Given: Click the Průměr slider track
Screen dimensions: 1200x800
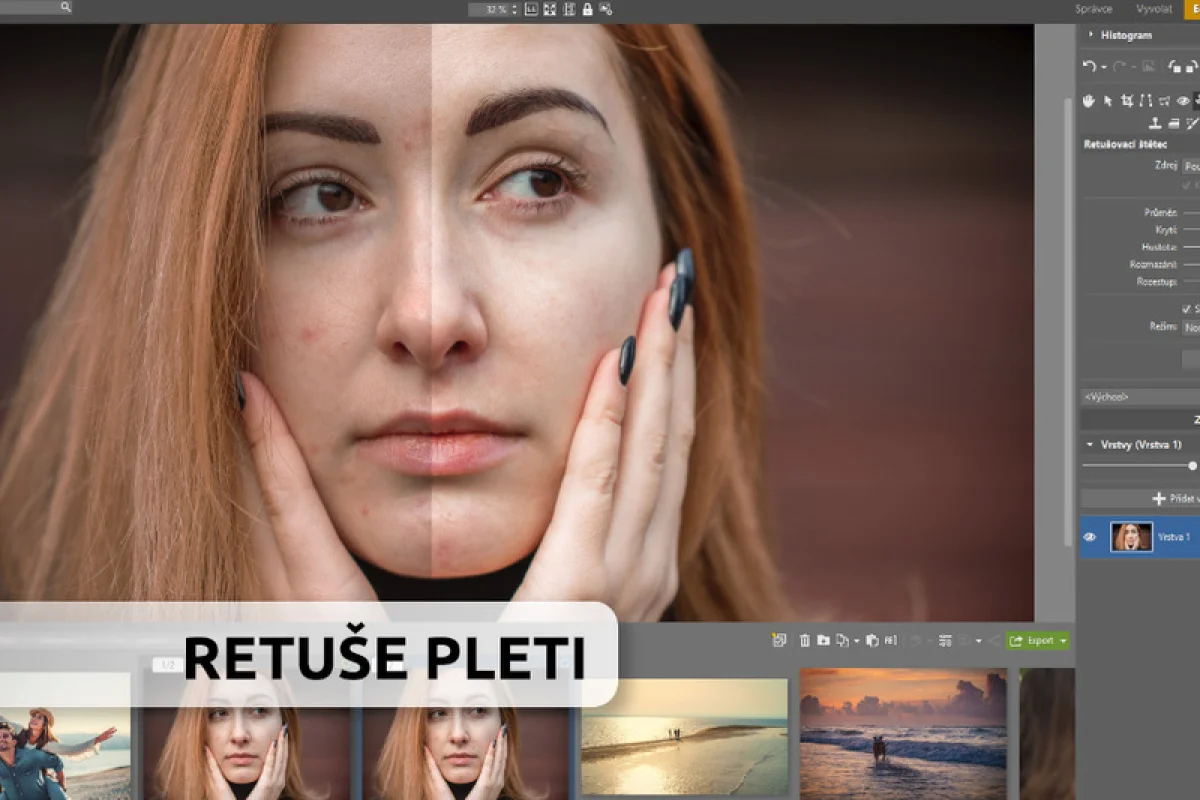Looking at the screenshot, I should 1191,212.
